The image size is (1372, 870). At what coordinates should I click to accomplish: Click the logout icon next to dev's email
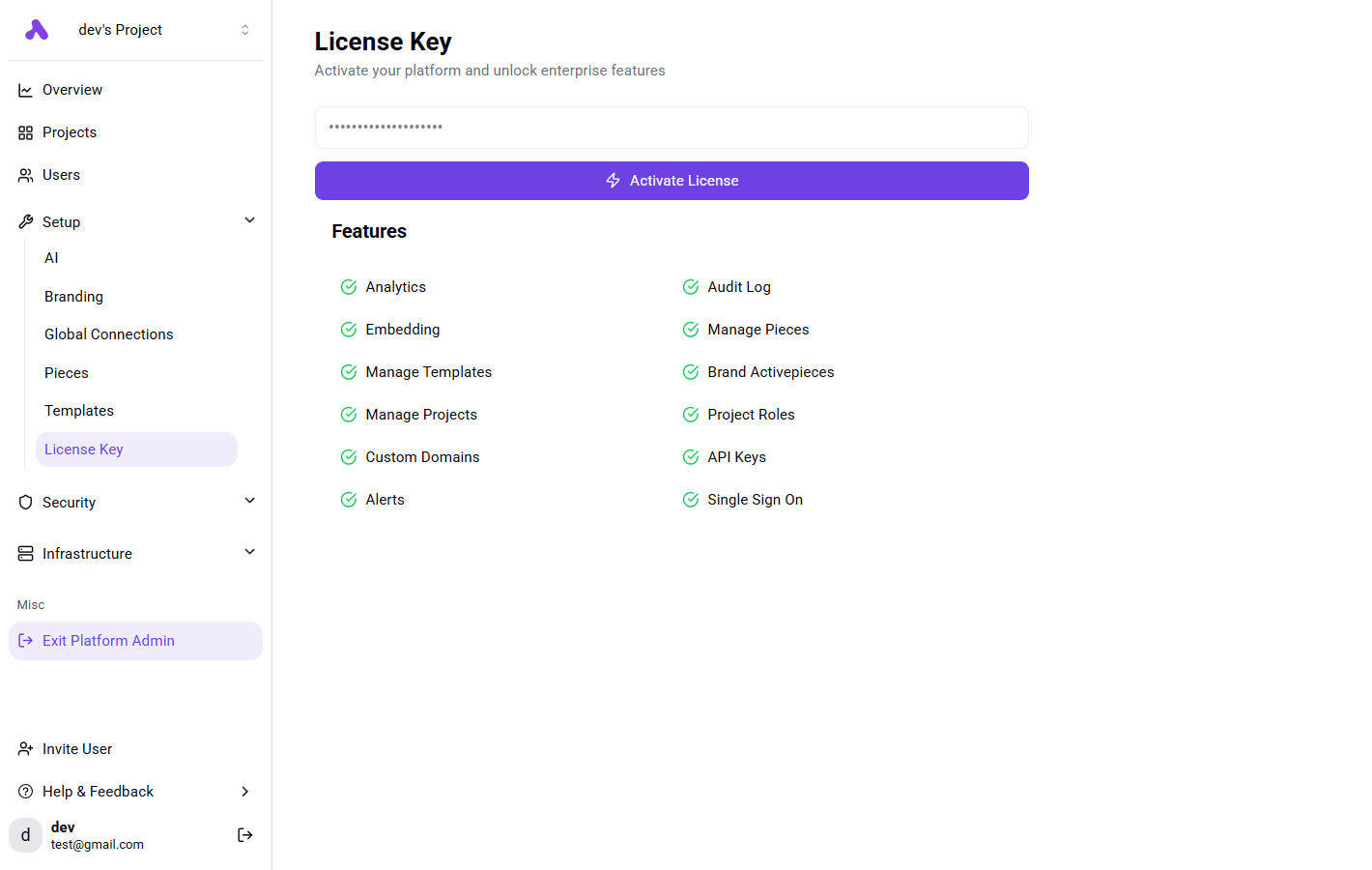[244, 834]
